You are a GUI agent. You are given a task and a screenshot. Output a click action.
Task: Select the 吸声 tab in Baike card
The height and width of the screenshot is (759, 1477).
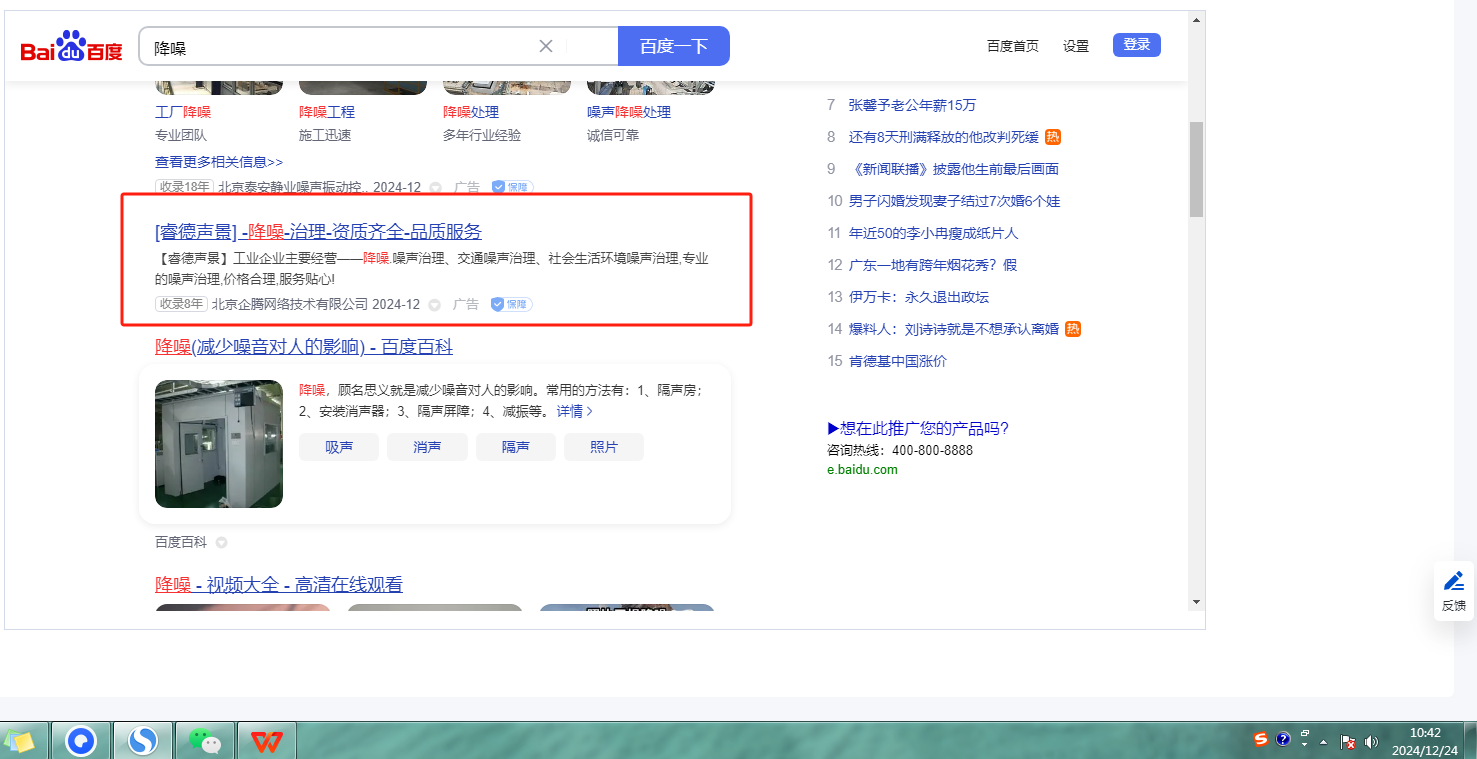pos(339,447)
